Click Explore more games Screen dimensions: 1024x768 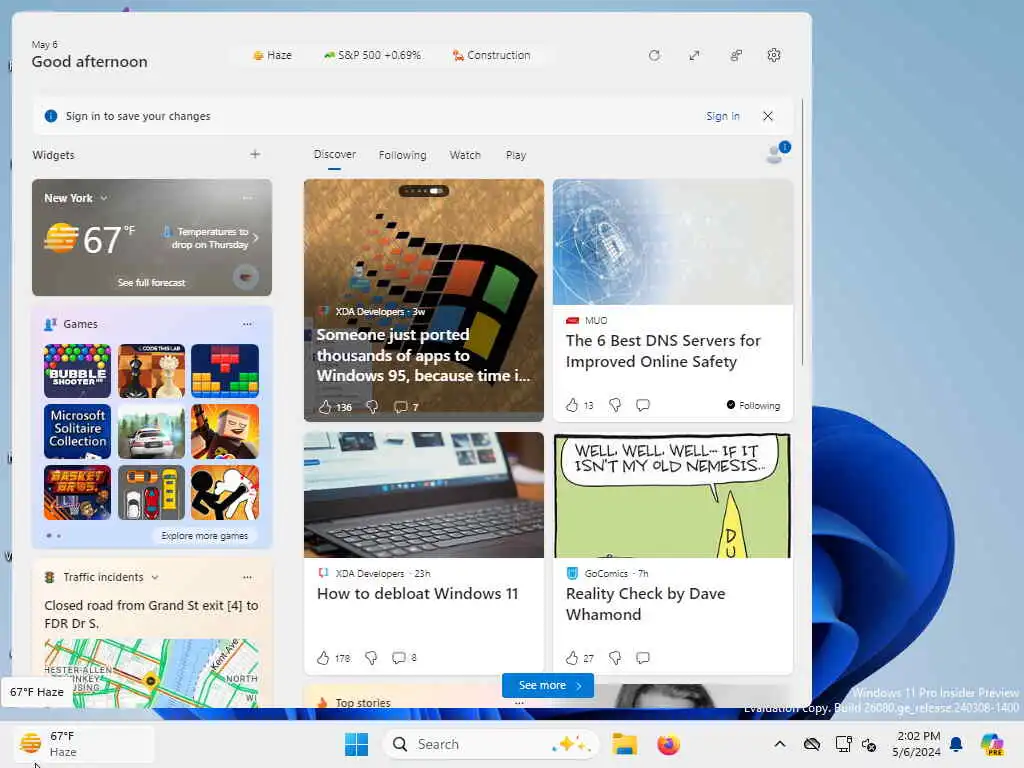[204, 536]
